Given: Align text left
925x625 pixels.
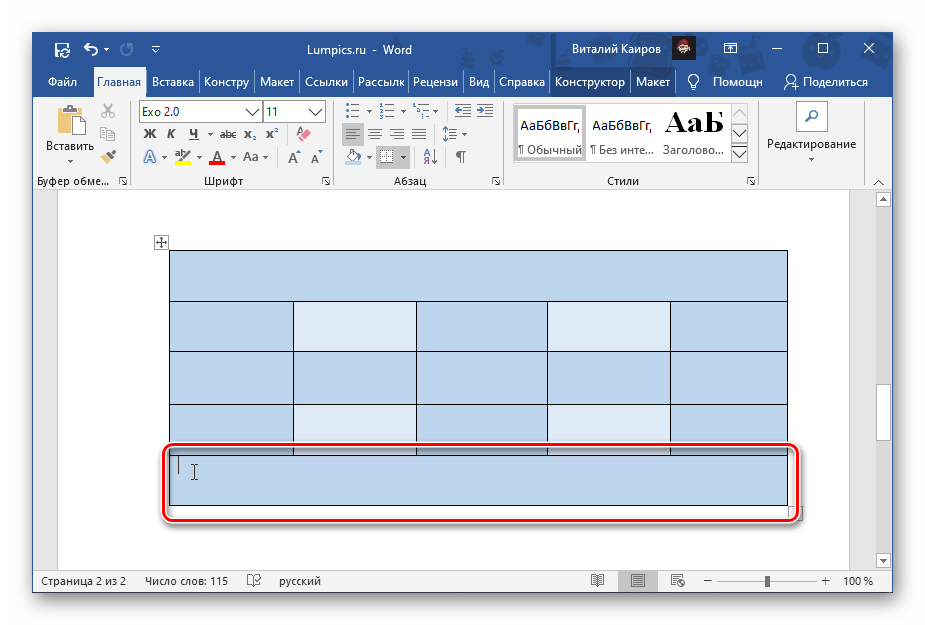Looking at the screenshot, I should [352, 135].
